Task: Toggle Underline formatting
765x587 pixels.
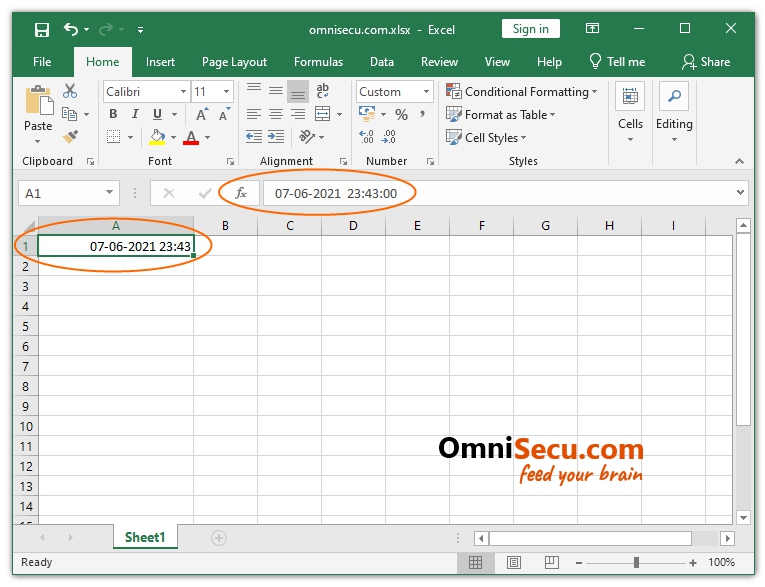Action: tap(157, 114)
